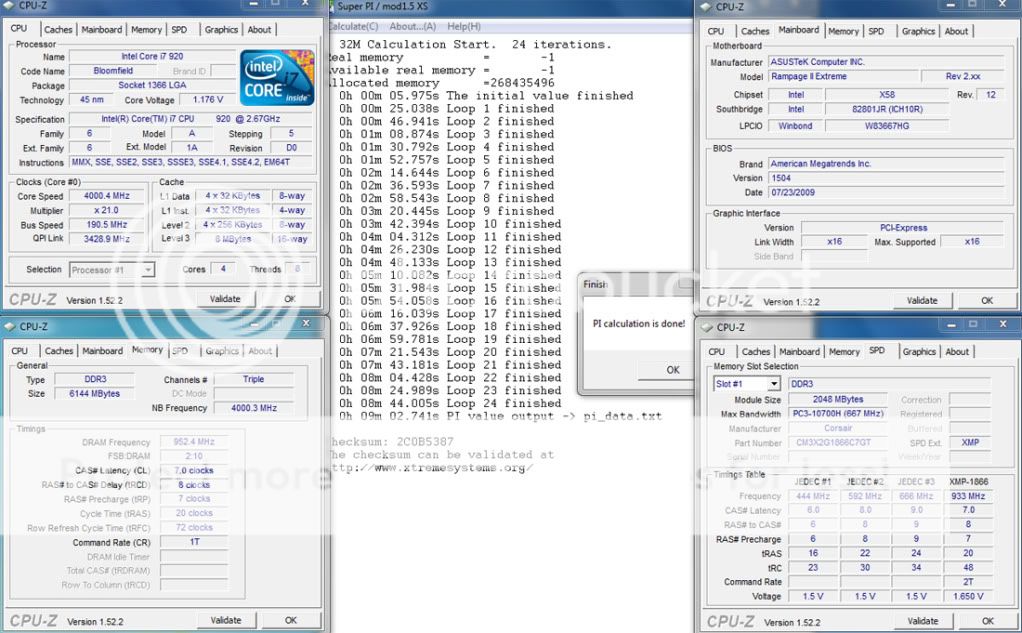Open the Caches tab in the Mainboard window

[755, 31]
